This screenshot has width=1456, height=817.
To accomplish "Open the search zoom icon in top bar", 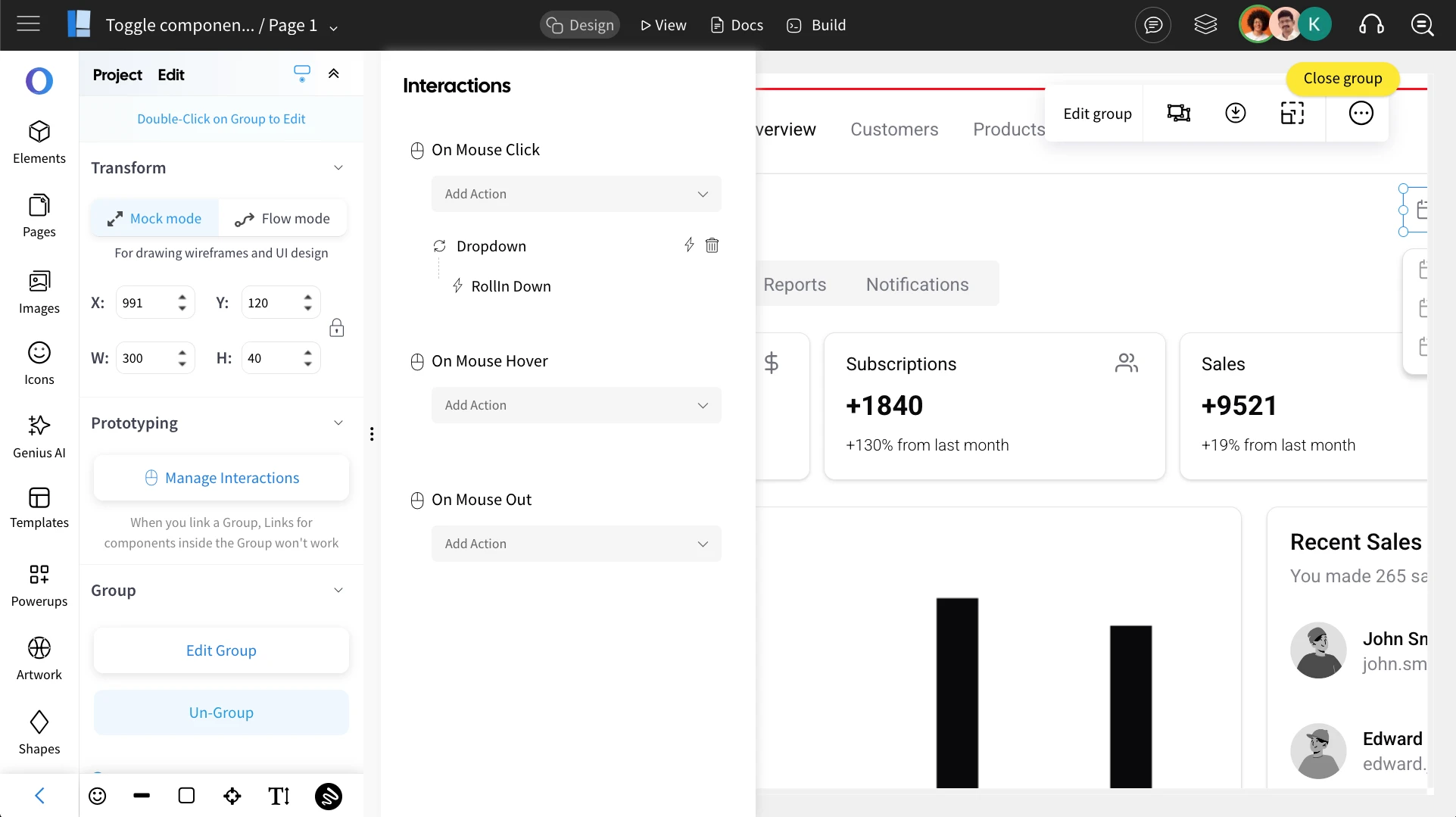I will point(1423,25).
